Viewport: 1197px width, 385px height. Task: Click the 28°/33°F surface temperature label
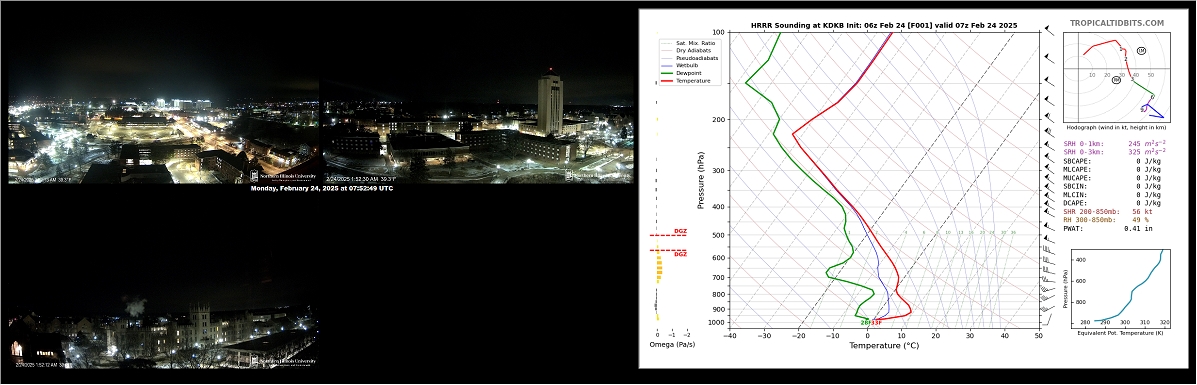[x=871, y=323]
